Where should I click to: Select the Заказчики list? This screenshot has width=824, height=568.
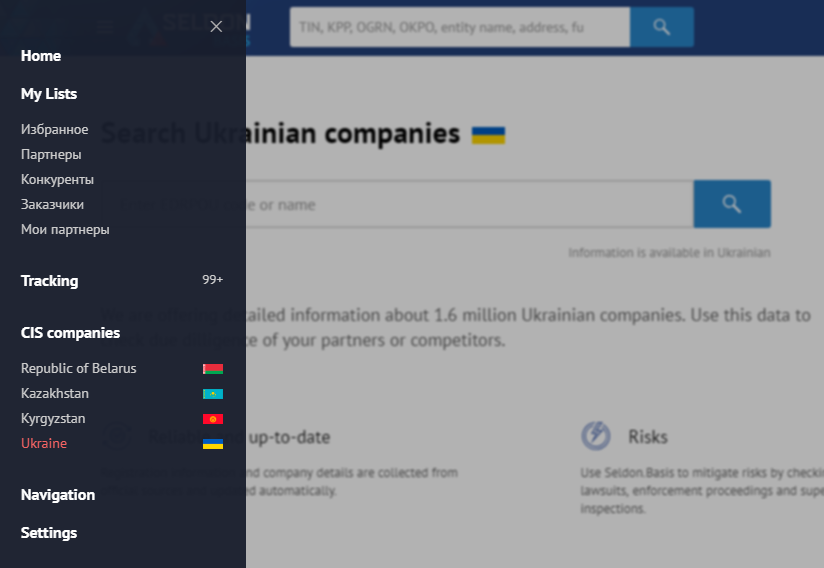point(52,204)
